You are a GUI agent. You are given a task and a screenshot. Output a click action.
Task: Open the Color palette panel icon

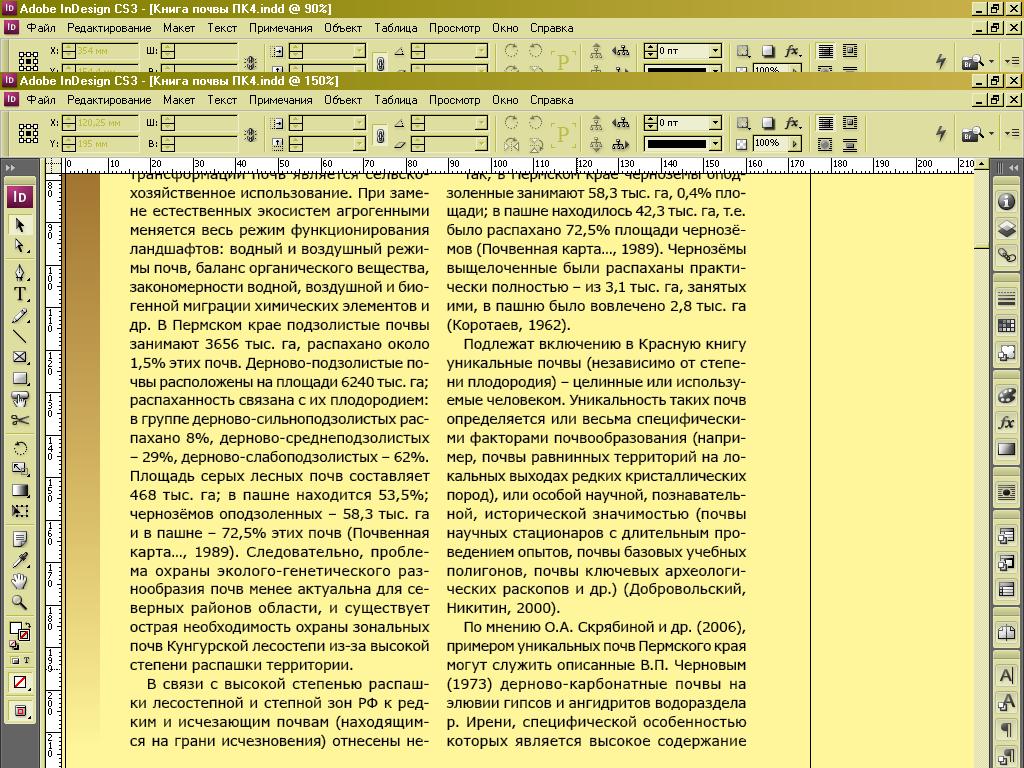[1006, 395]
